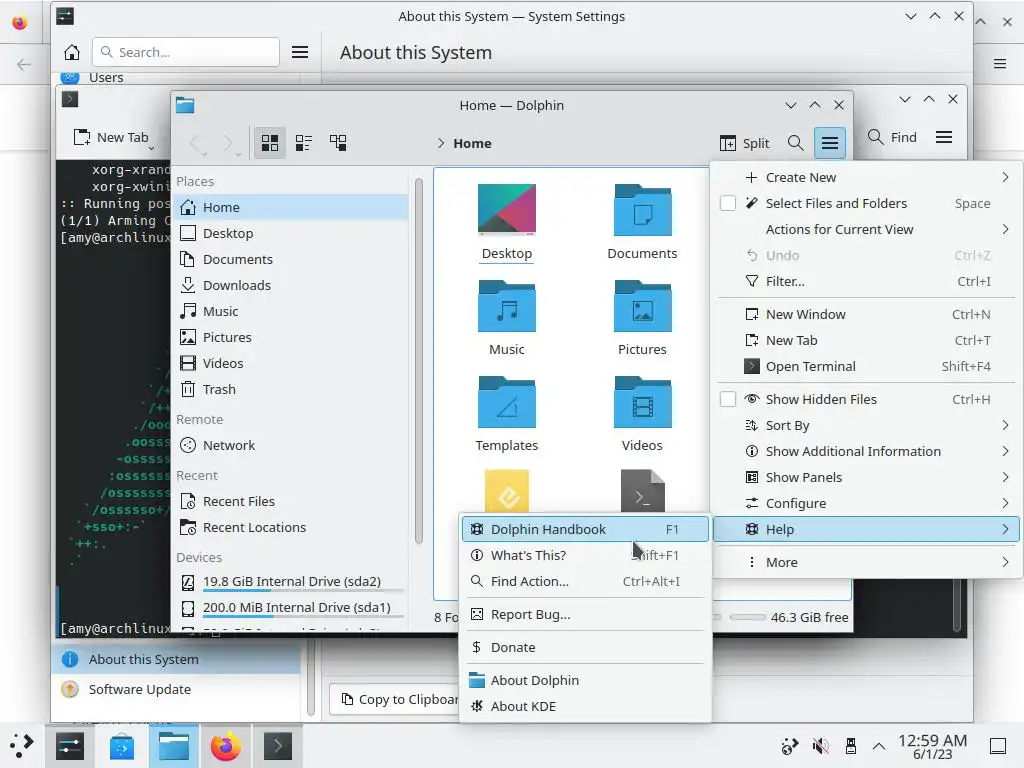Select Network under Remote
Image resolution: width=1024 pixels, height=768 pixels.
tap(290, 445)
